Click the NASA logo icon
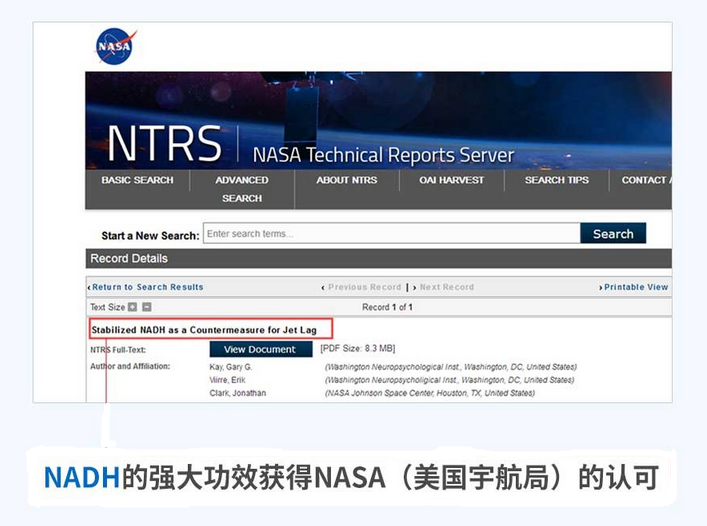 coord(115,46)
